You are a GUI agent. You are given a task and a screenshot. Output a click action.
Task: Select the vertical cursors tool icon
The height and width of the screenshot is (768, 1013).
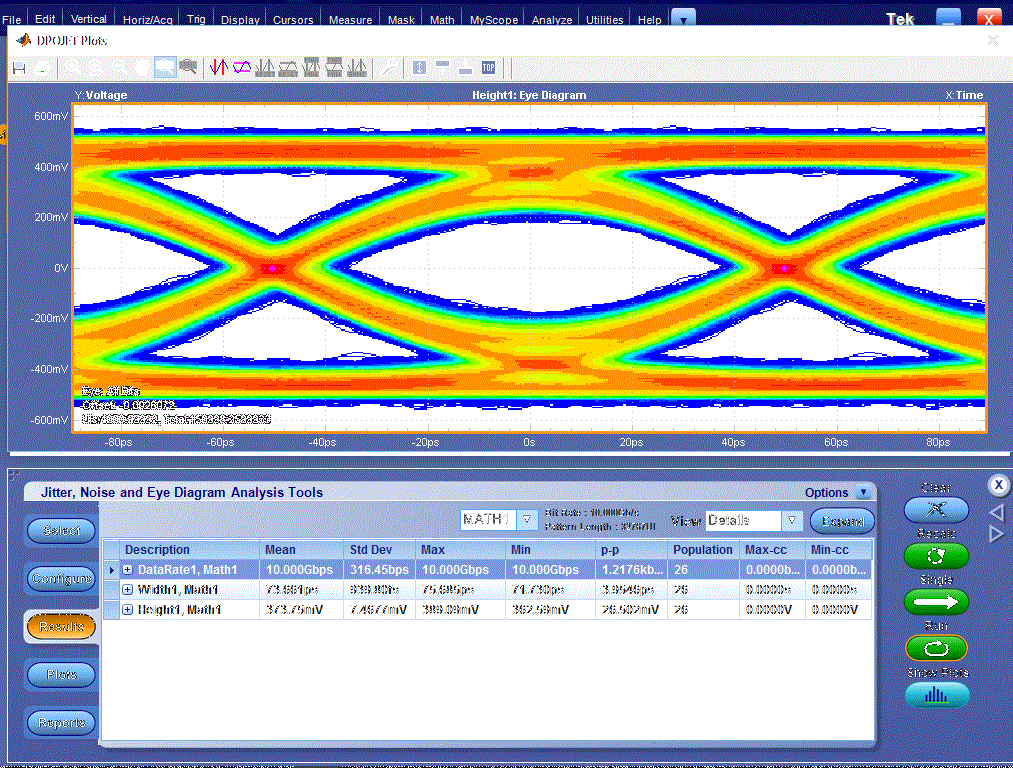(218, 67)
